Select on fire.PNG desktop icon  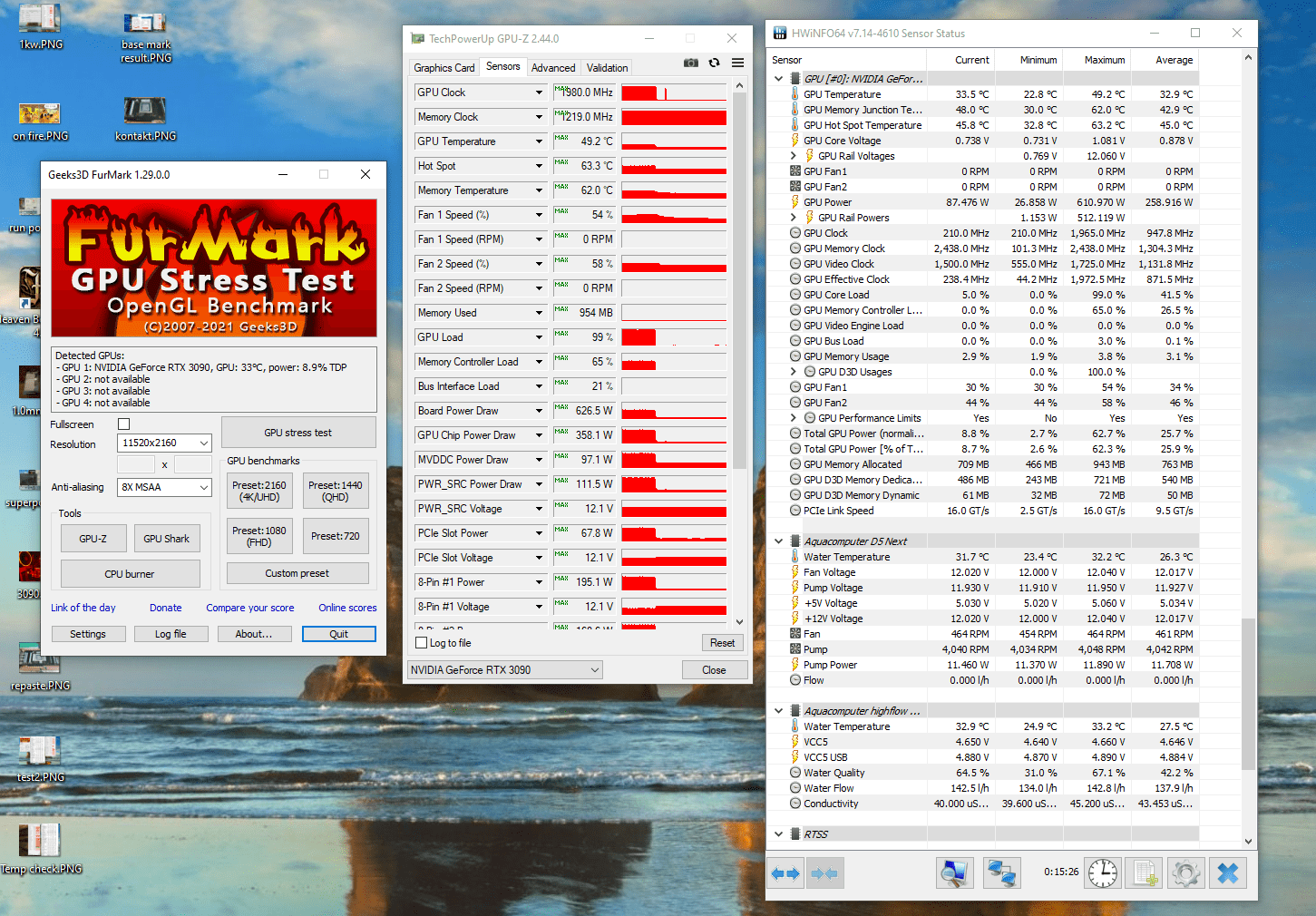point(41,121)
